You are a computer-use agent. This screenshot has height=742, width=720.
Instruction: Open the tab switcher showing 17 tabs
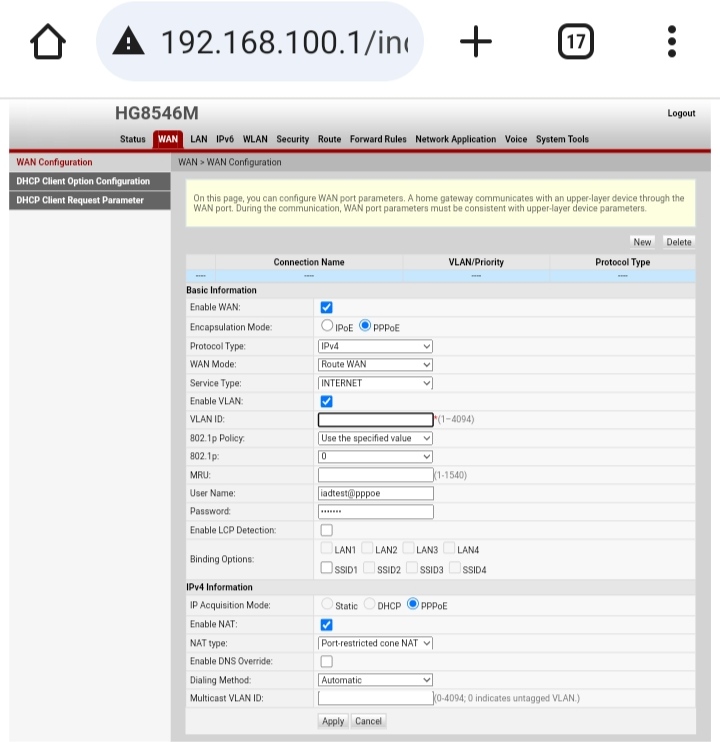click(575, 41)
